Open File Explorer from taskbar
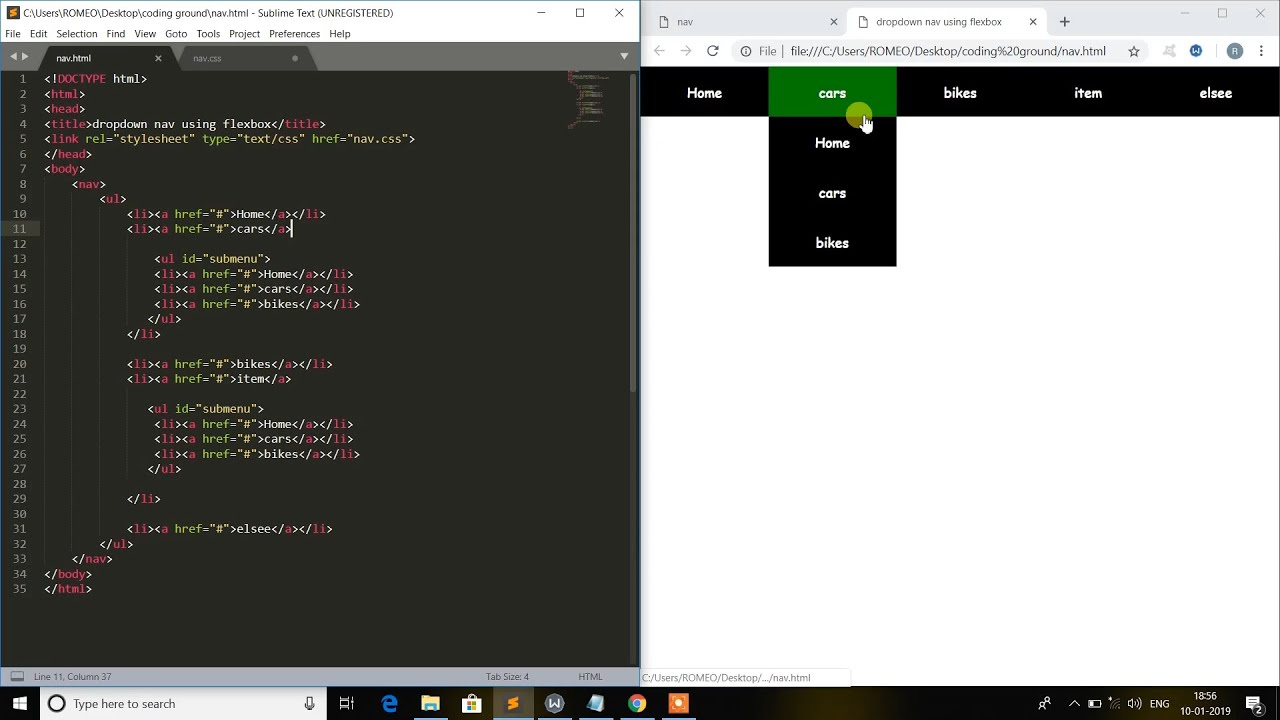The height and width of the screenshot is (720, 1280). 430,704
